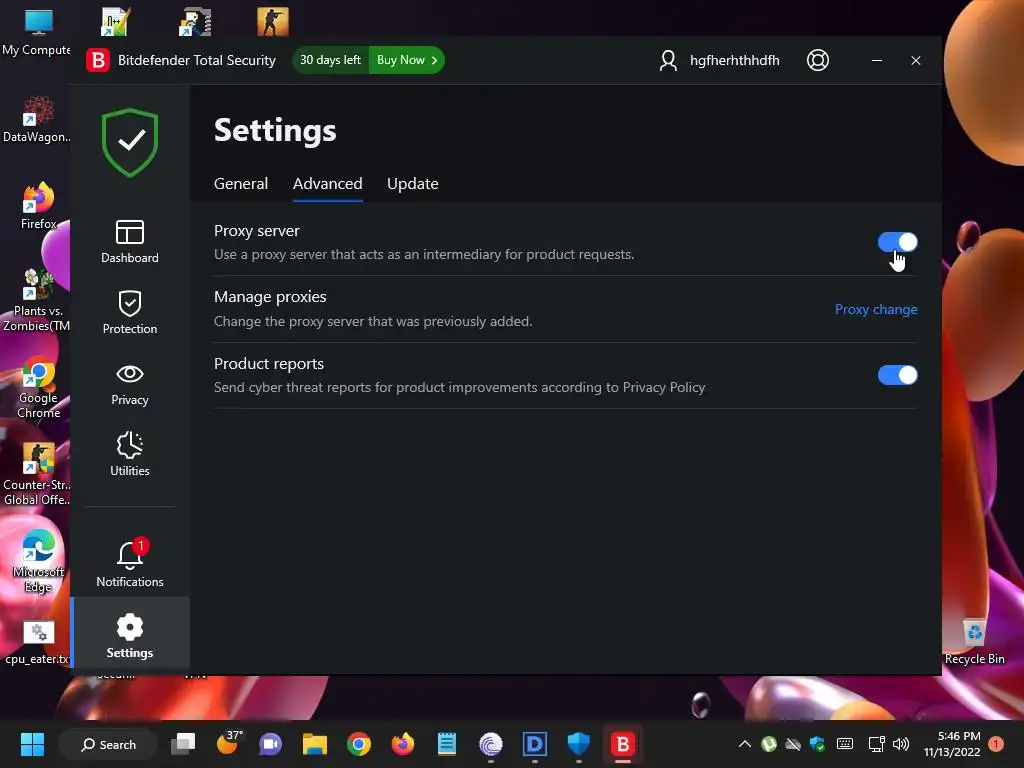Switch to the General tab
1024x768 pixels.
pyautogui.click(x=241, y=184)
